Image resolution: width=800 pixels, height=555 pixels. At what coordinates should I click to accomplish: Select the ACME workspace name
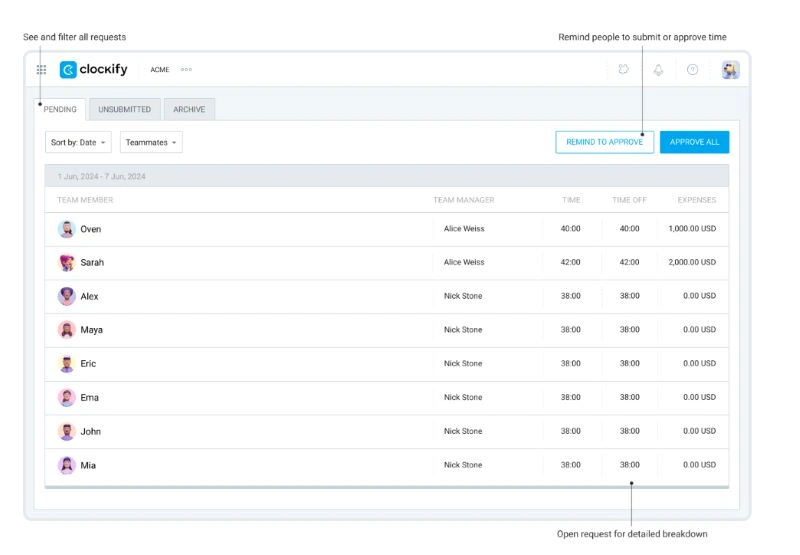160,70
